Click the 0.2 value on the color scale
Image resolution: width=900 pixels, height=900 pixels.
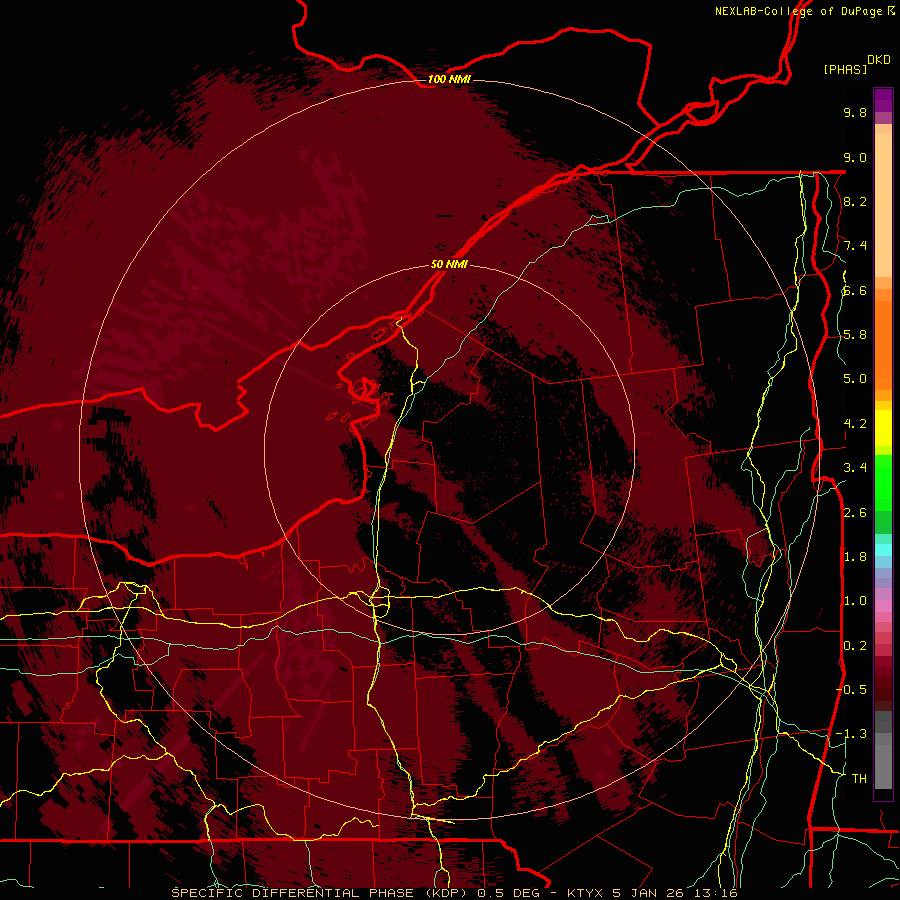point(855,645)
